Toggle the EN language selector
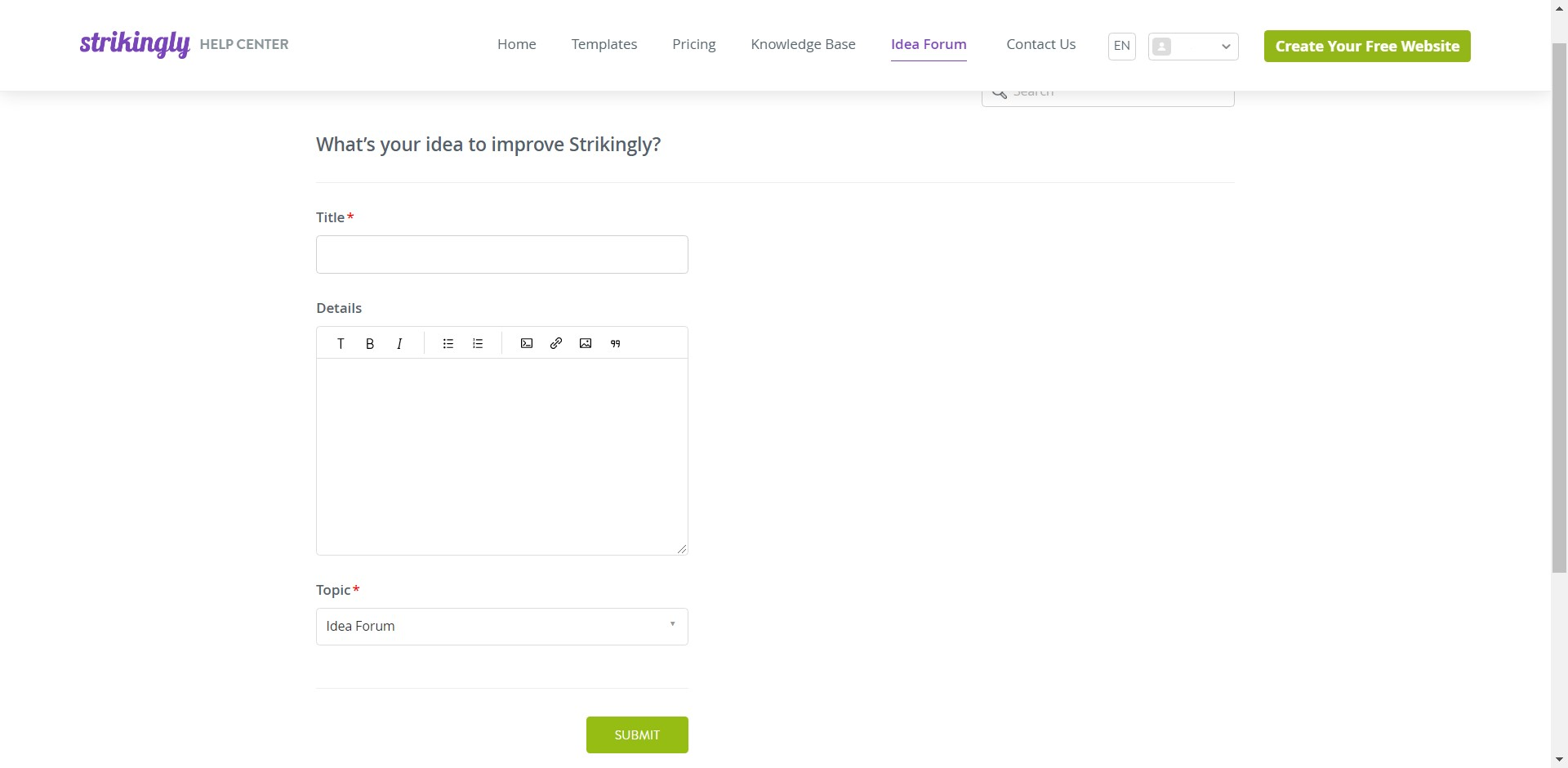 click(1120, 46)
